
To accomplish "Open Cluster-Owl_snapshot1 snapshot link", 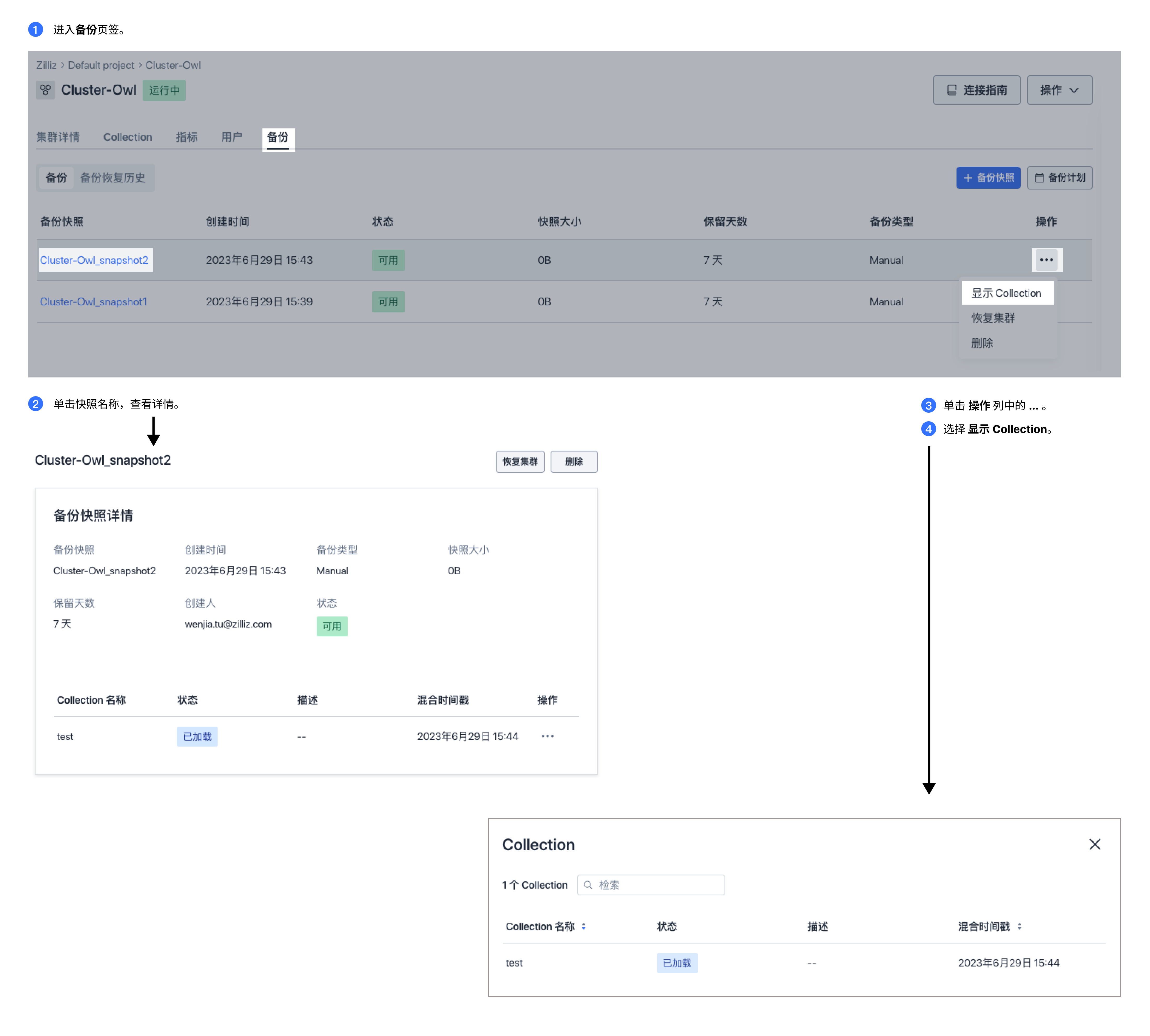I will coord(93,302).
